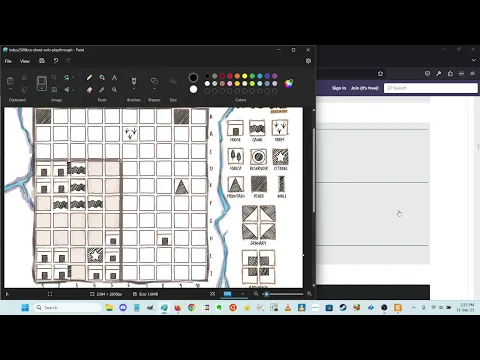Expand the Flip dropdown arrow
This screenshot has width=480, height=360.
[x=73, y=90]
